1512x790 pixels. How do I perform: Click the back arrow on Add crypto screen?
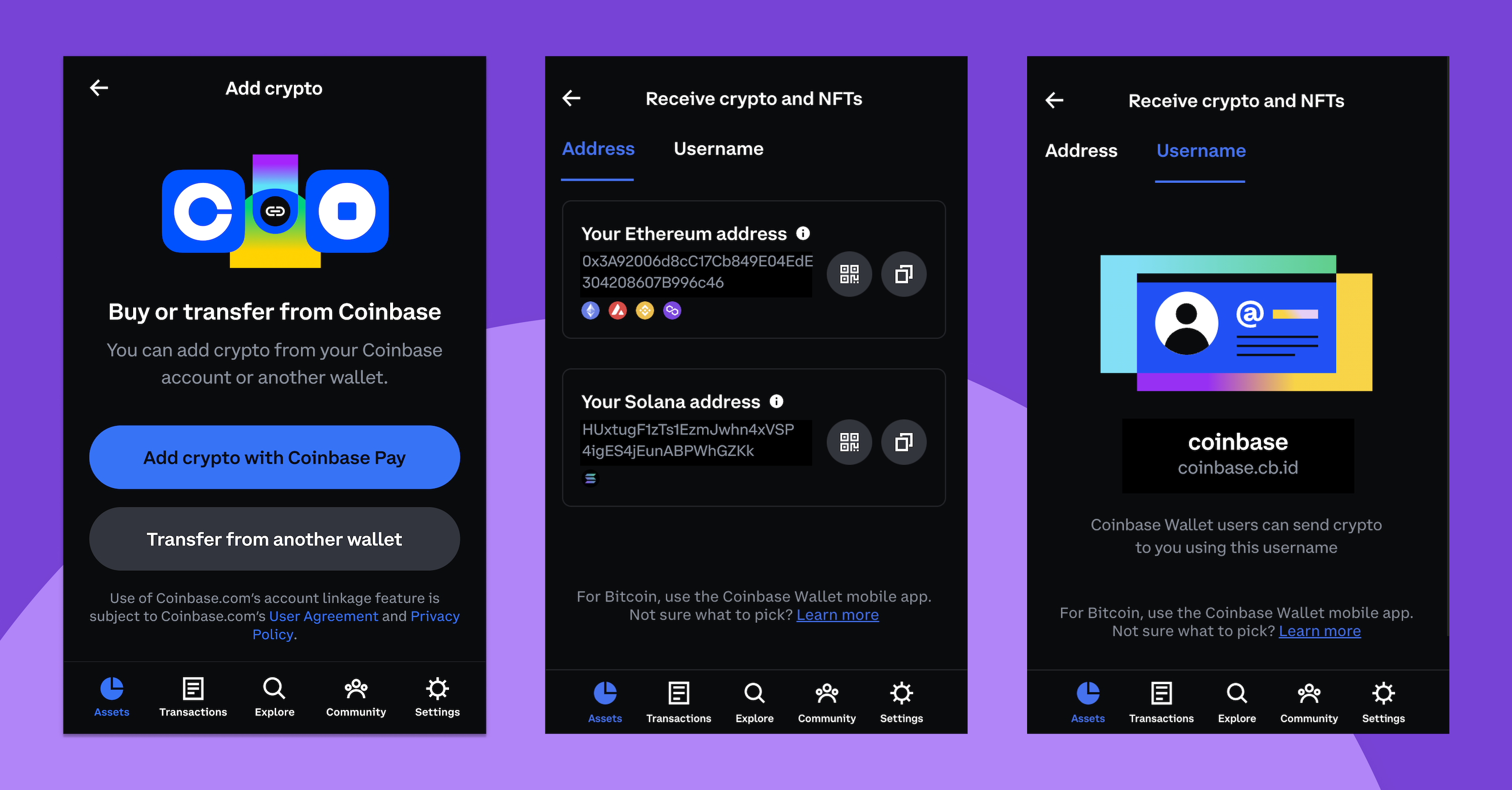(101, 90)
